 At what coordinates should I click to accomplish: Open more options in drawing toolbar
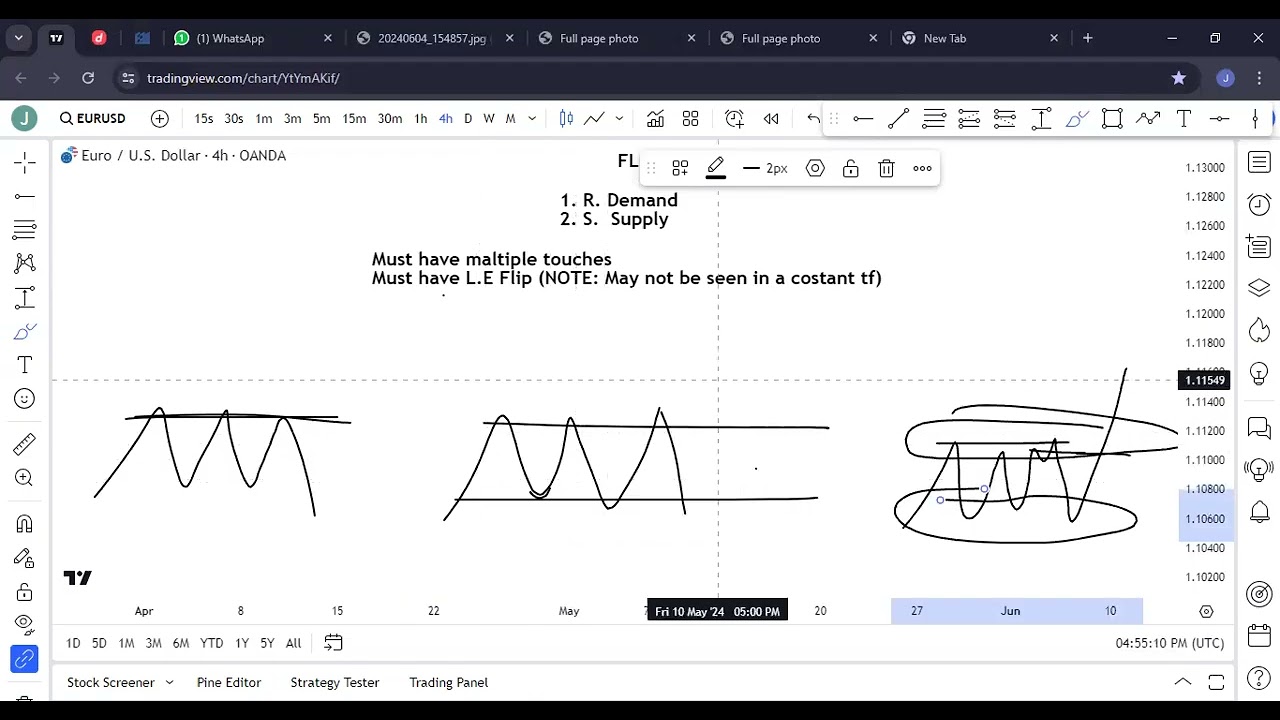922,168
